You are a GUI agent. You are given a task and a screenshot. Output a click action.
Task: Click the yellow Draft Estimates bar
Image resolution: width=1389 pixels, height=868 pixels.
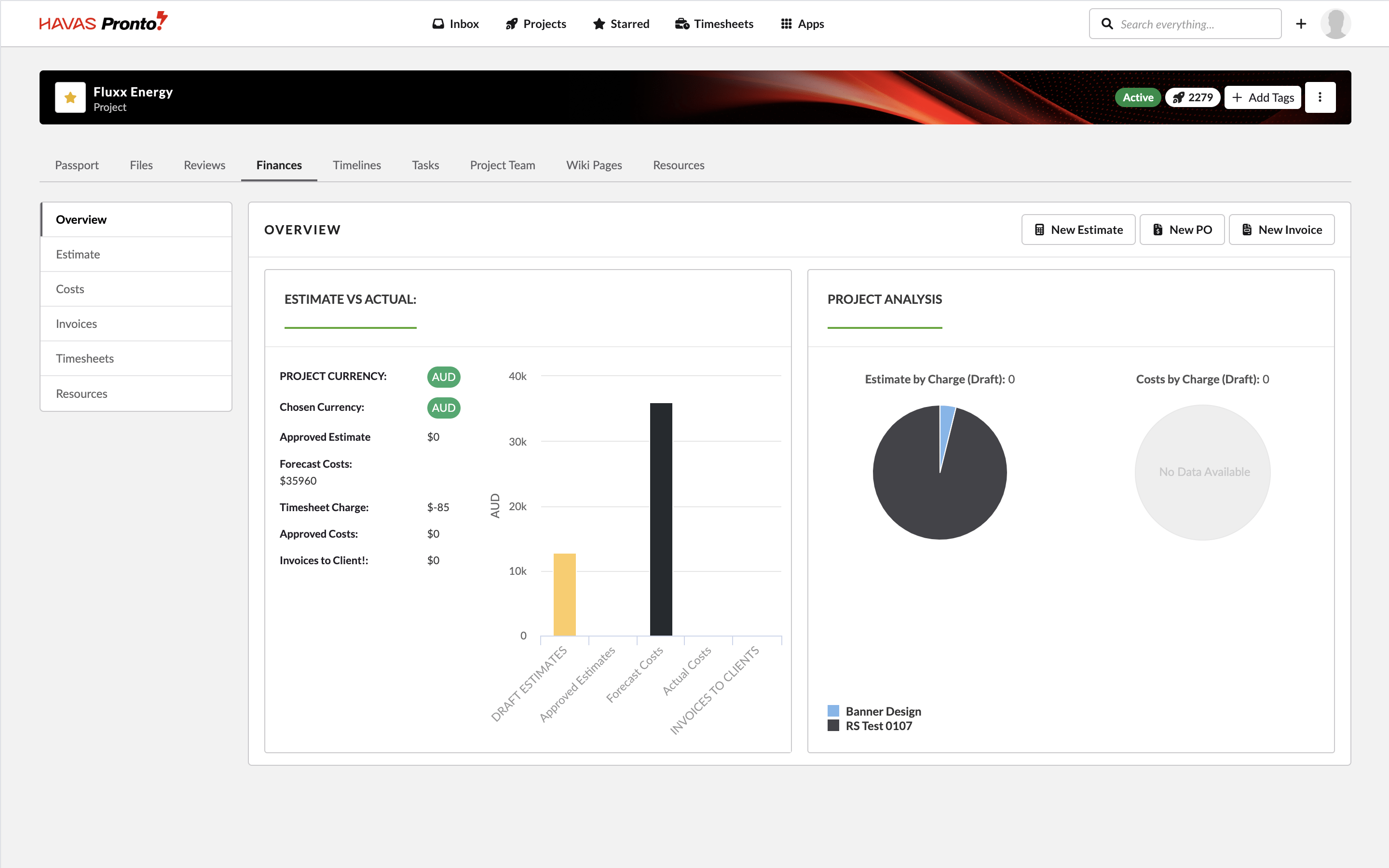click(x=564, y=595)
